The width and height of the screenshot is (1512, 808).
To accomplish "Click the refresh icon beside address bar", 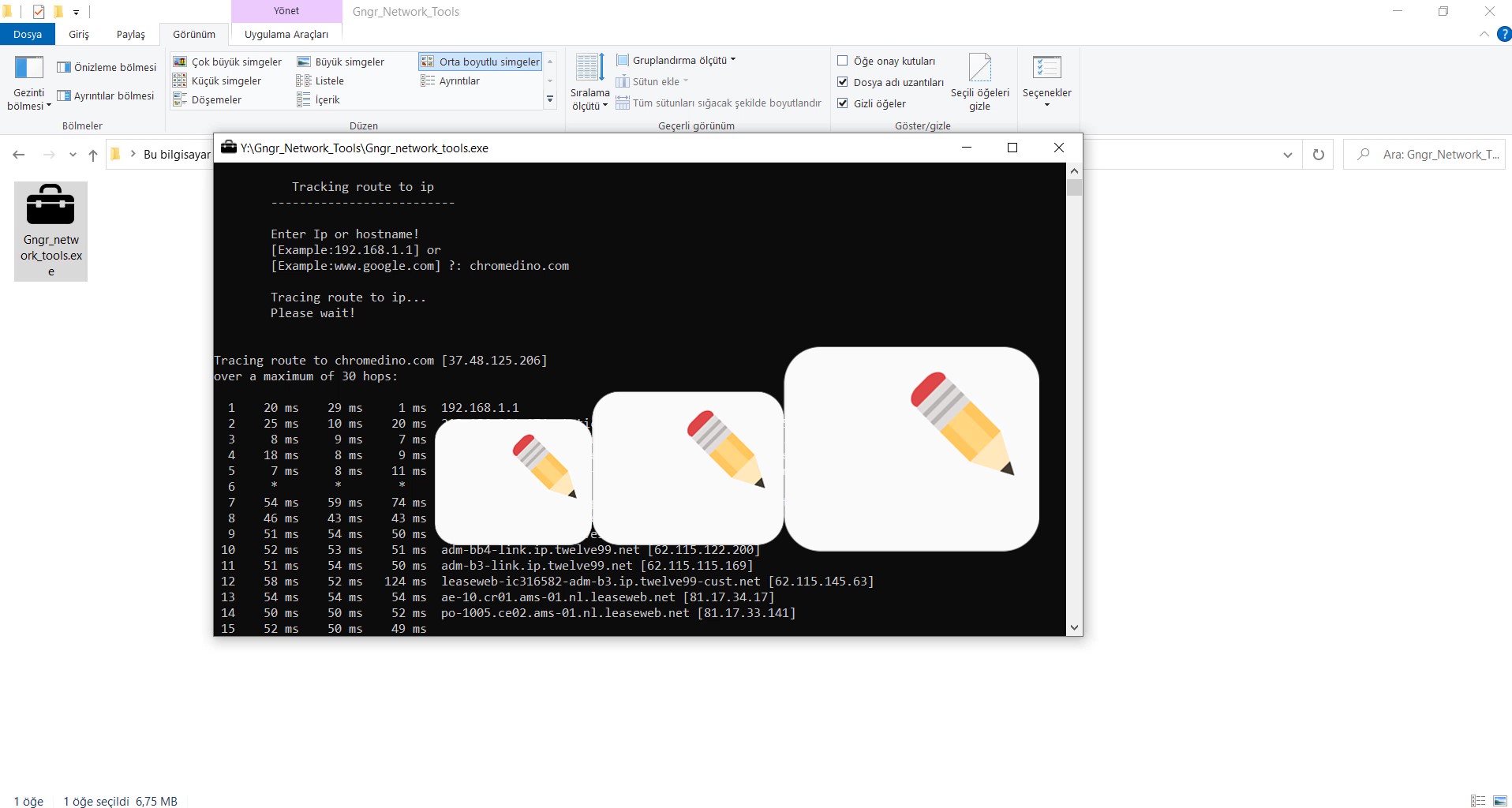I will pos(1318,154).
